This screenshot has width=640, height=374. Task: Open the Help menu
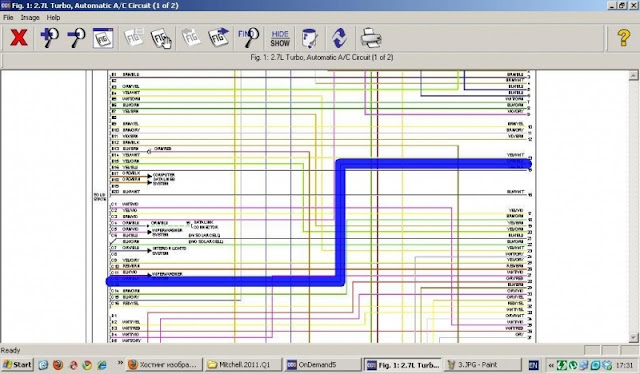[x=53, y=18]
